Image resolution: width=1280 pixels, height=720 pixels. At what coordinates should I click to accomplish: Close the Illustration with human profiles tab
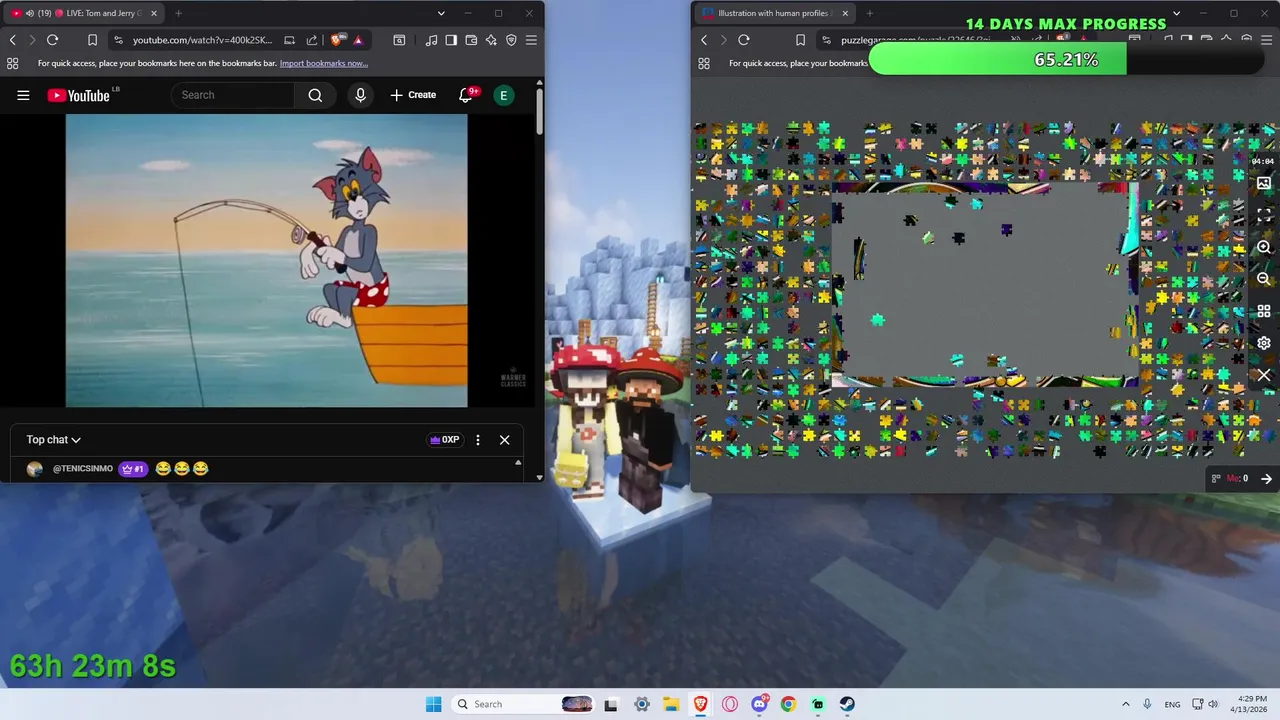click(x=845, y=13)
